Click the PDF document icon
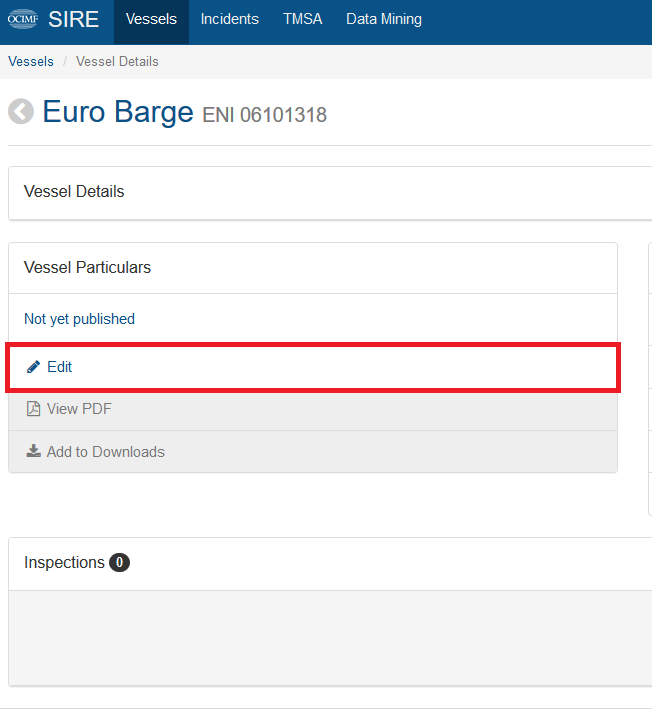 coord(33,409)
